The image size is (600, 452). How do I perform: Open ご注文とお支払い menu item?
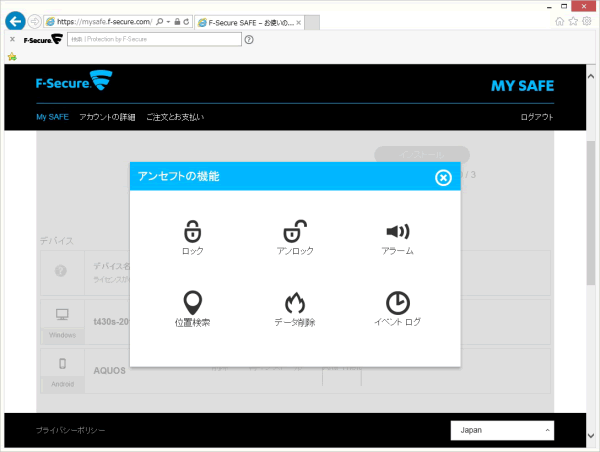175,117
